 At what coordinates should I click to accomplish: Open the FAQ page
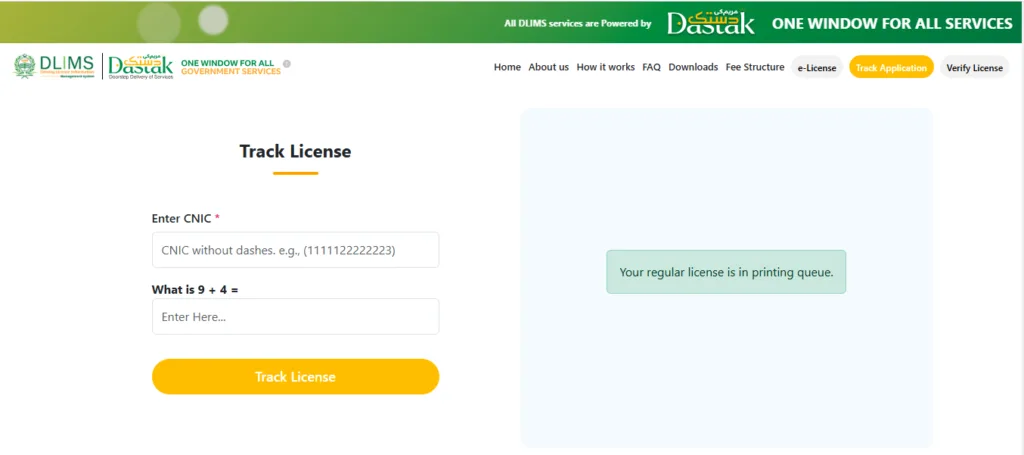point(651,67)
